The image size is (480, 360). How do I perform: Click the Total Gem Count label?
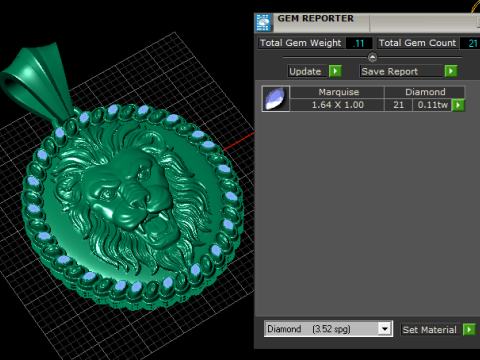418,43
